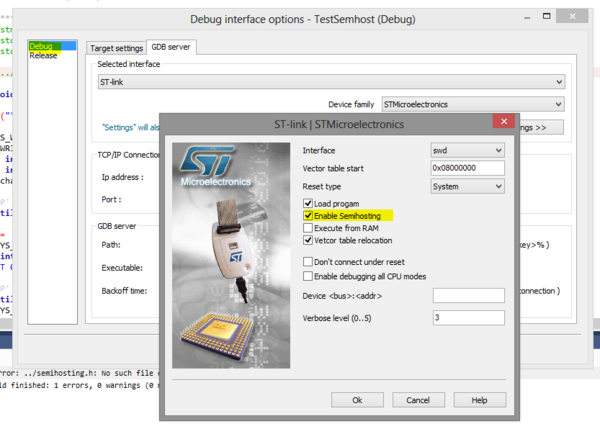
Task: Focus the Verbose level input field
Action: point(467,317)
